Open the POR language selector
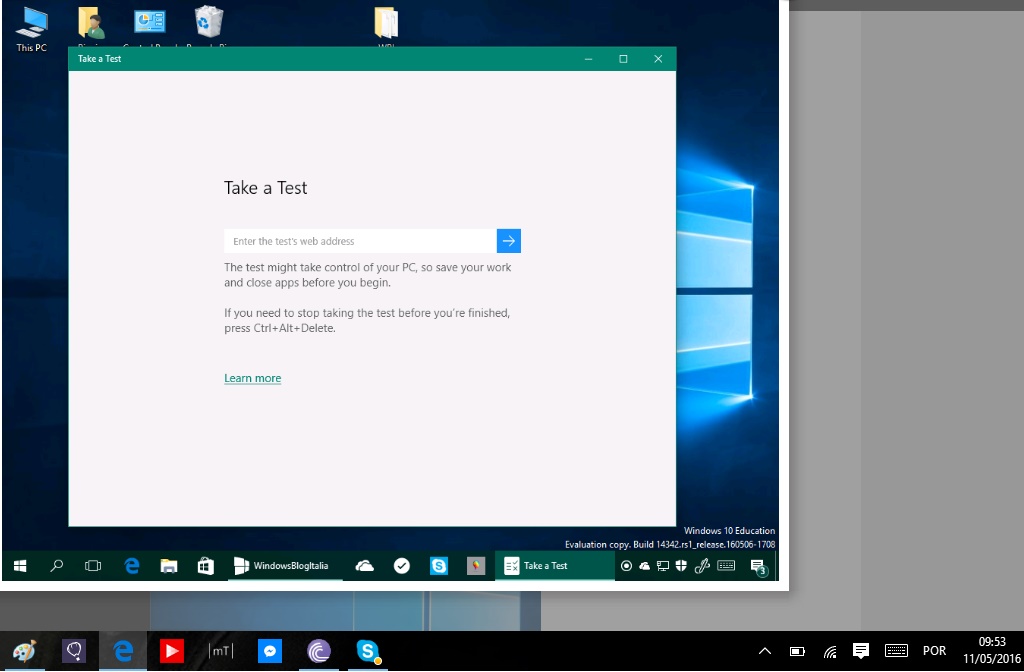Image resolution: width=1024 pixels, height=672 pixels. (934, 651)
